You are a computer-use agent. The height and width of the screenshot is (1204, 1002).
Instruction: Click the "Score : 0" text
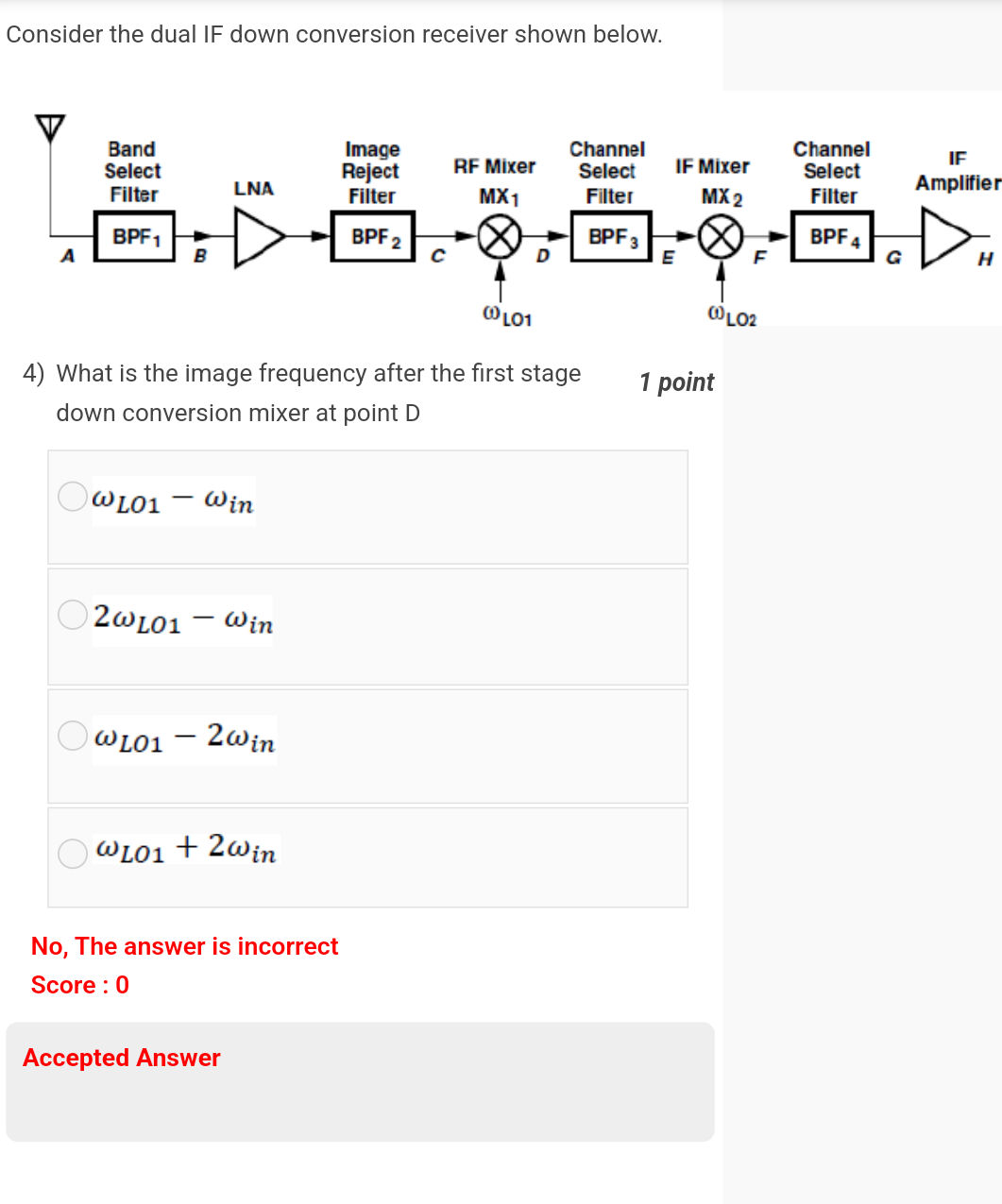click(x=80, y=985)
